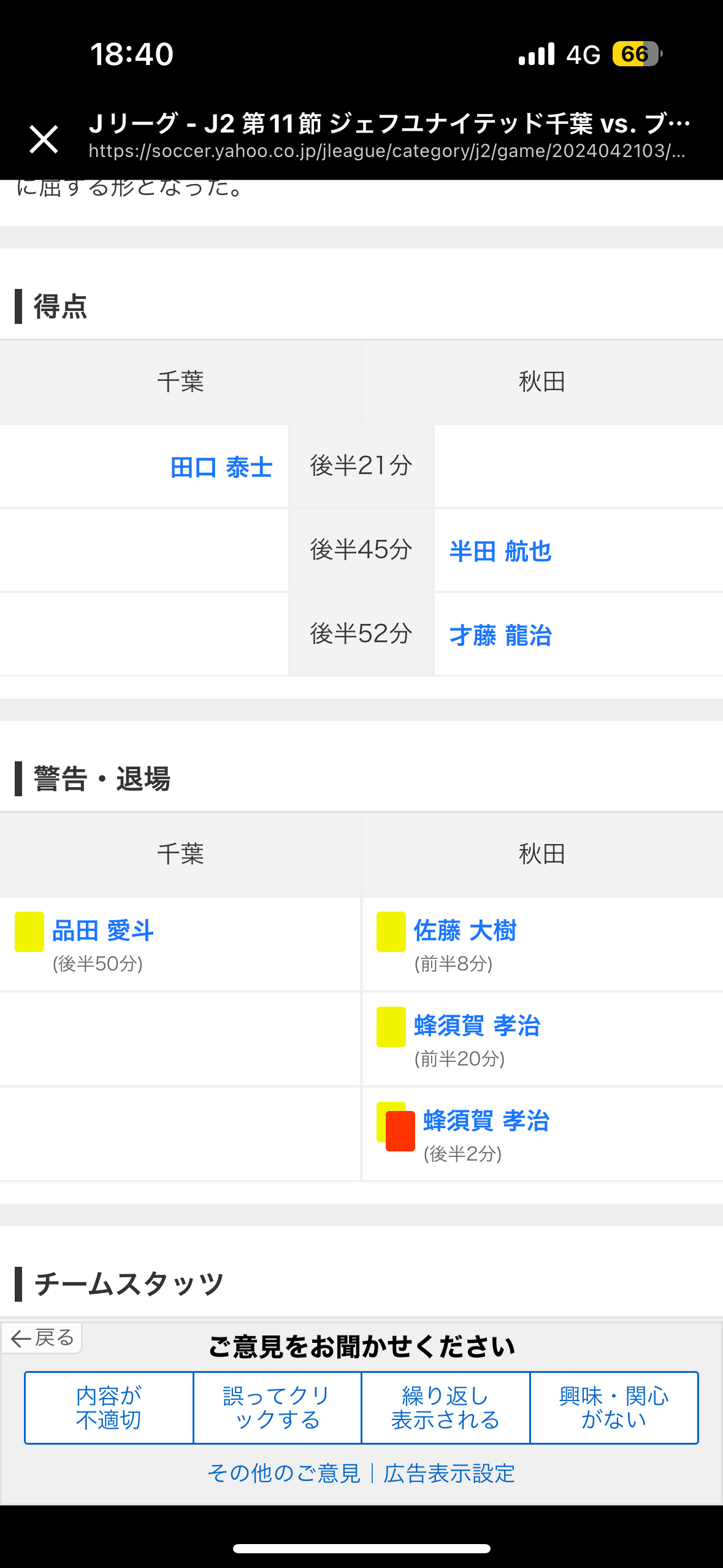Screen dimensions: 723x1568
Task: Open scorer 才藤 龍治 player page
Action: pos(500,635)
